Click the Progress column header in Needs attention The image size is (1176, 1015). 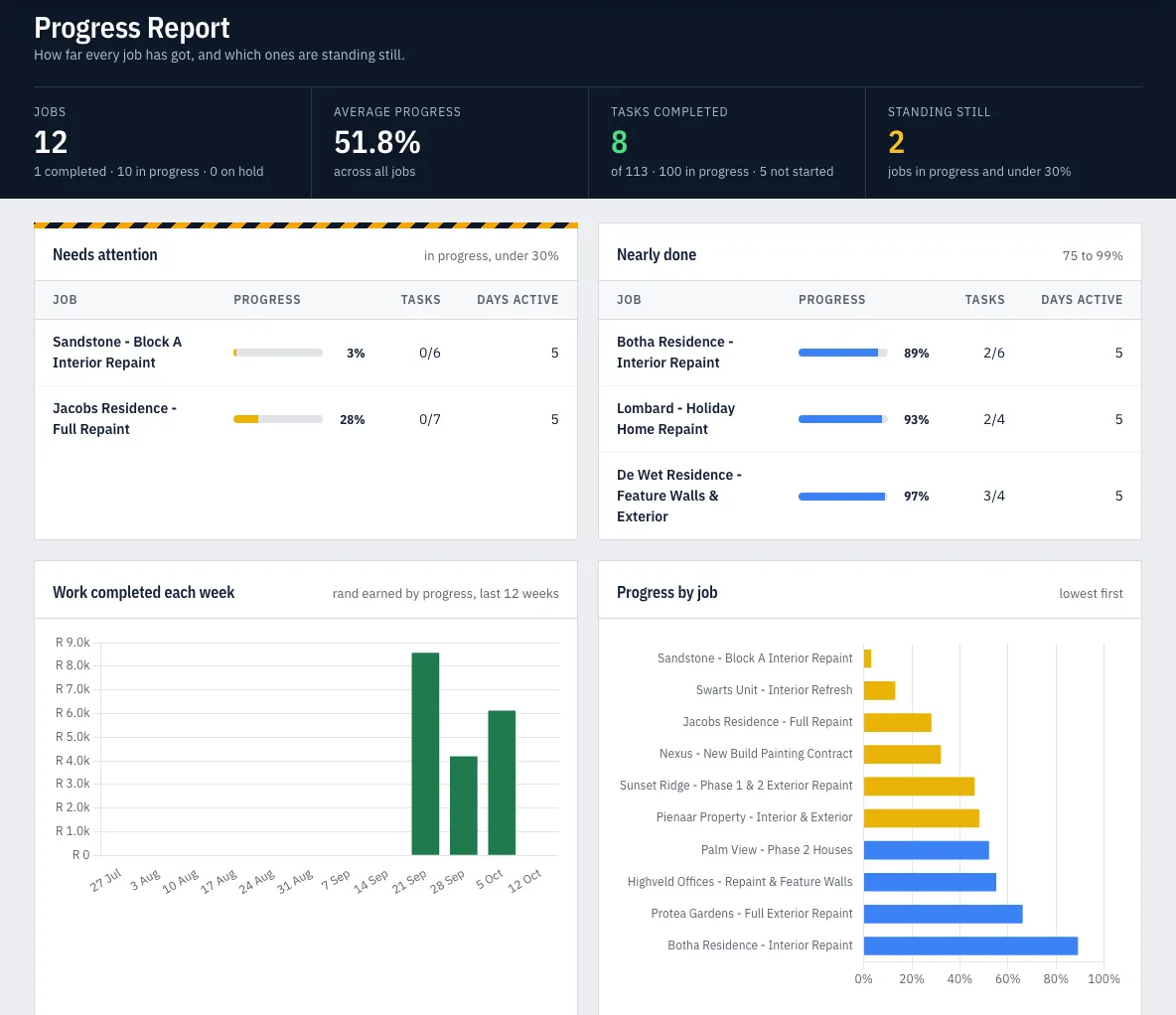tap(267, 299)
